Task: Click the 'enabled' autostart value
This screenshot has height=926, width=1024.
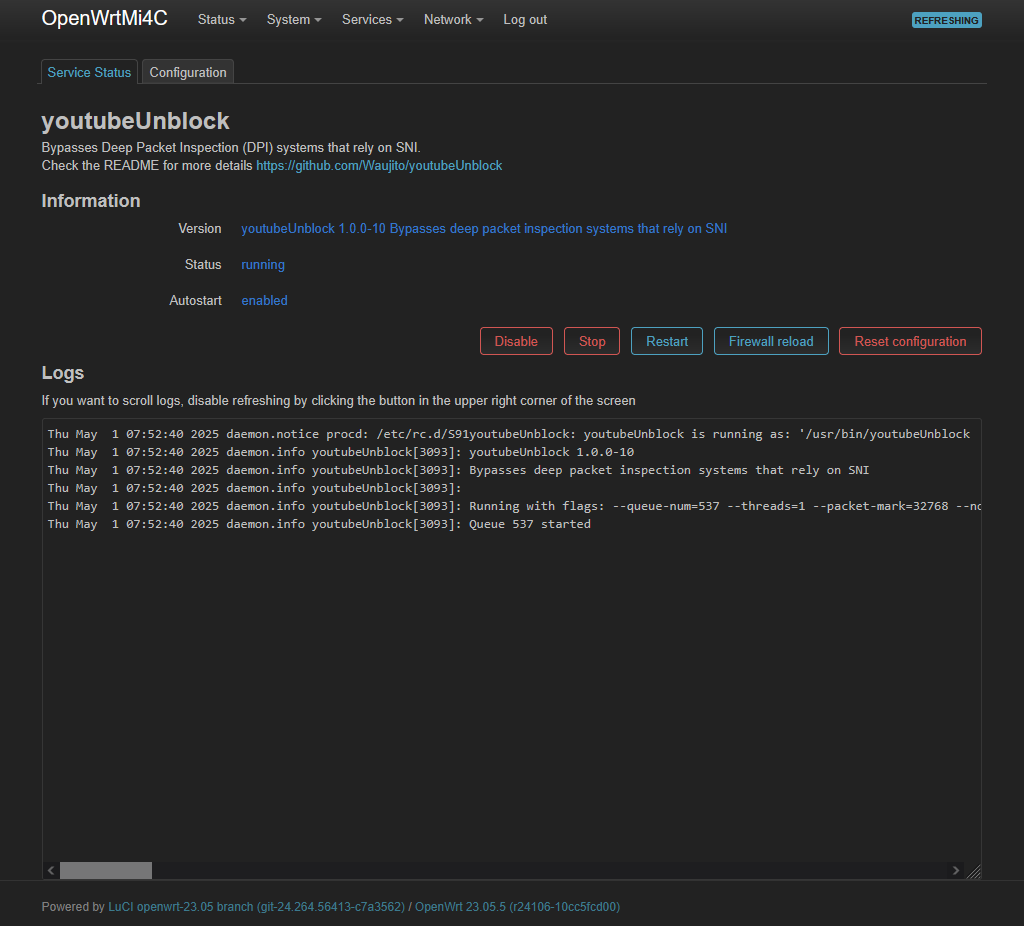Action: [264, 300]
